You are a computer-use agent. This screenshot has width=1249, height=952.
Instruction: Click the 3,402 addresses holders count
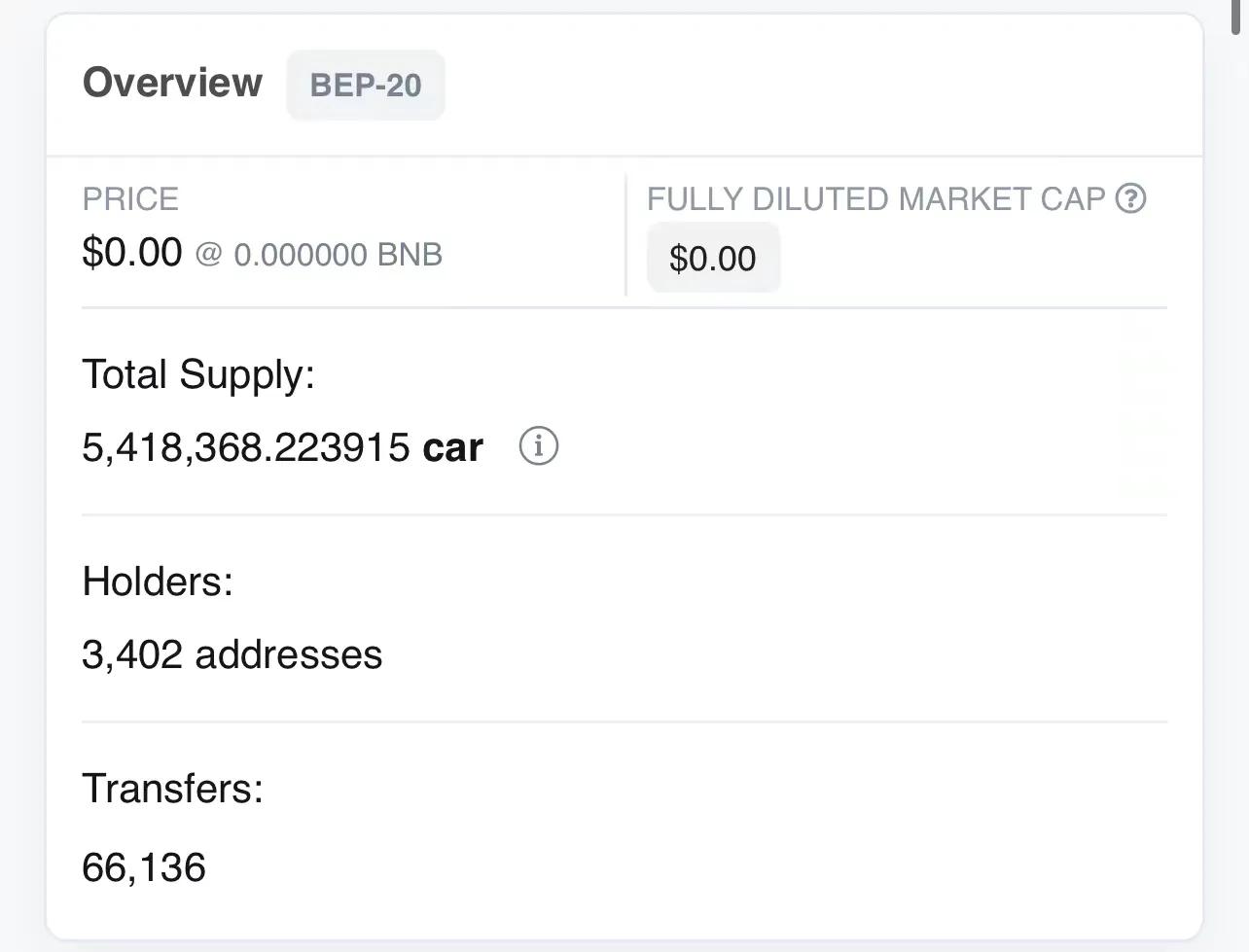[x=232, y=654]
